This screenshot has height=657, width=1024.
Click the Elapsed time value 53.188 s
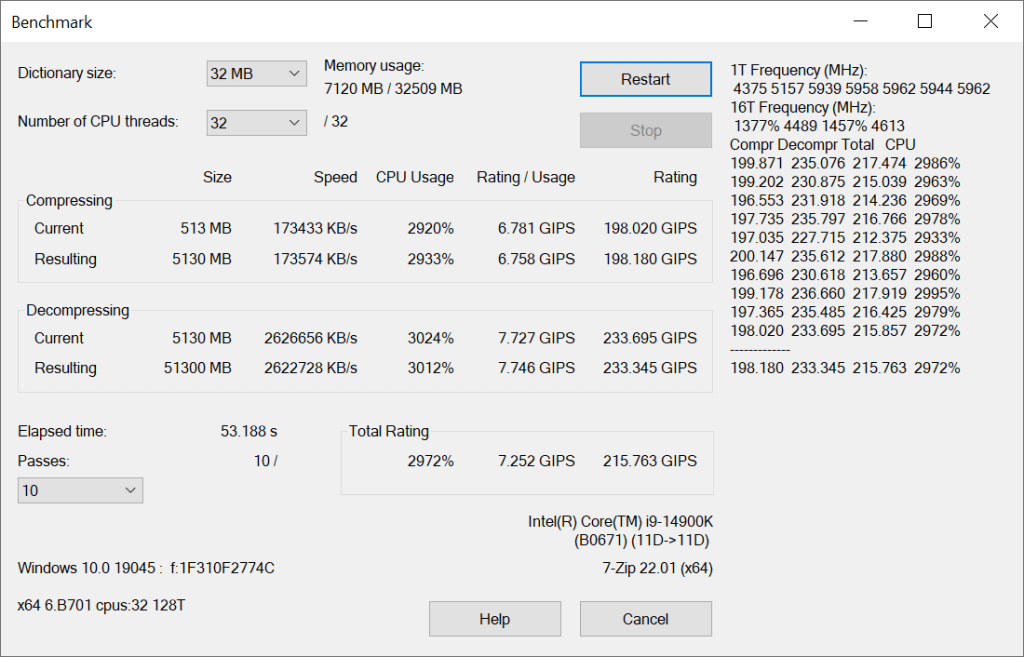[x=249, y=432]
